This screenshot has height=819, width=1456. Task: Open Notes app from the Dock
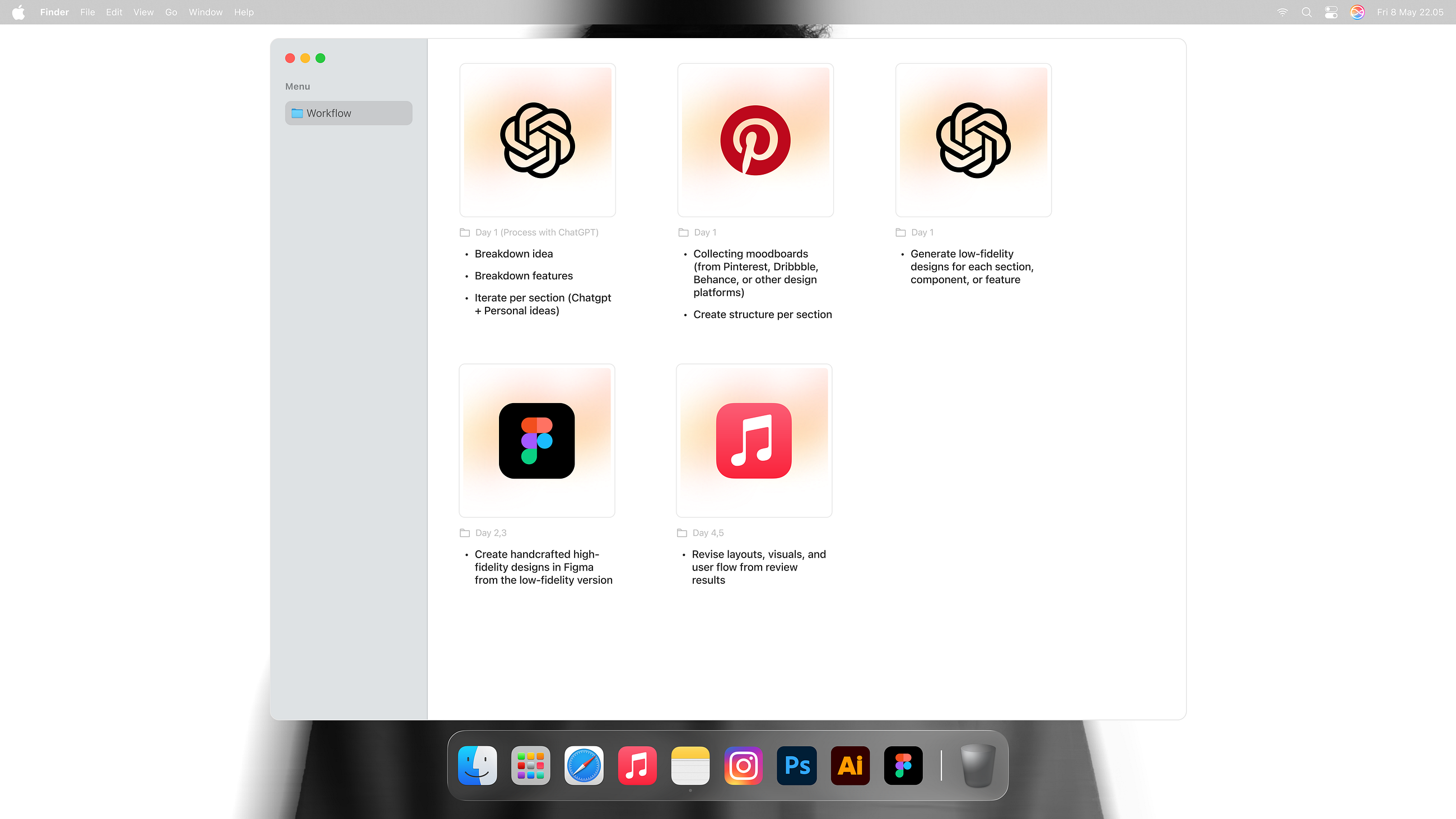click(690, 765)
